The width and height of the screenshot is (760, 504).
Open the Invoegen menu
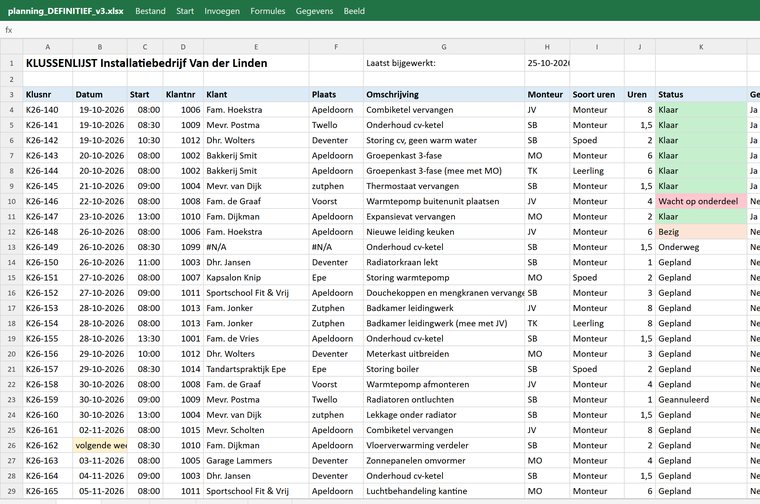click(222, 11)
